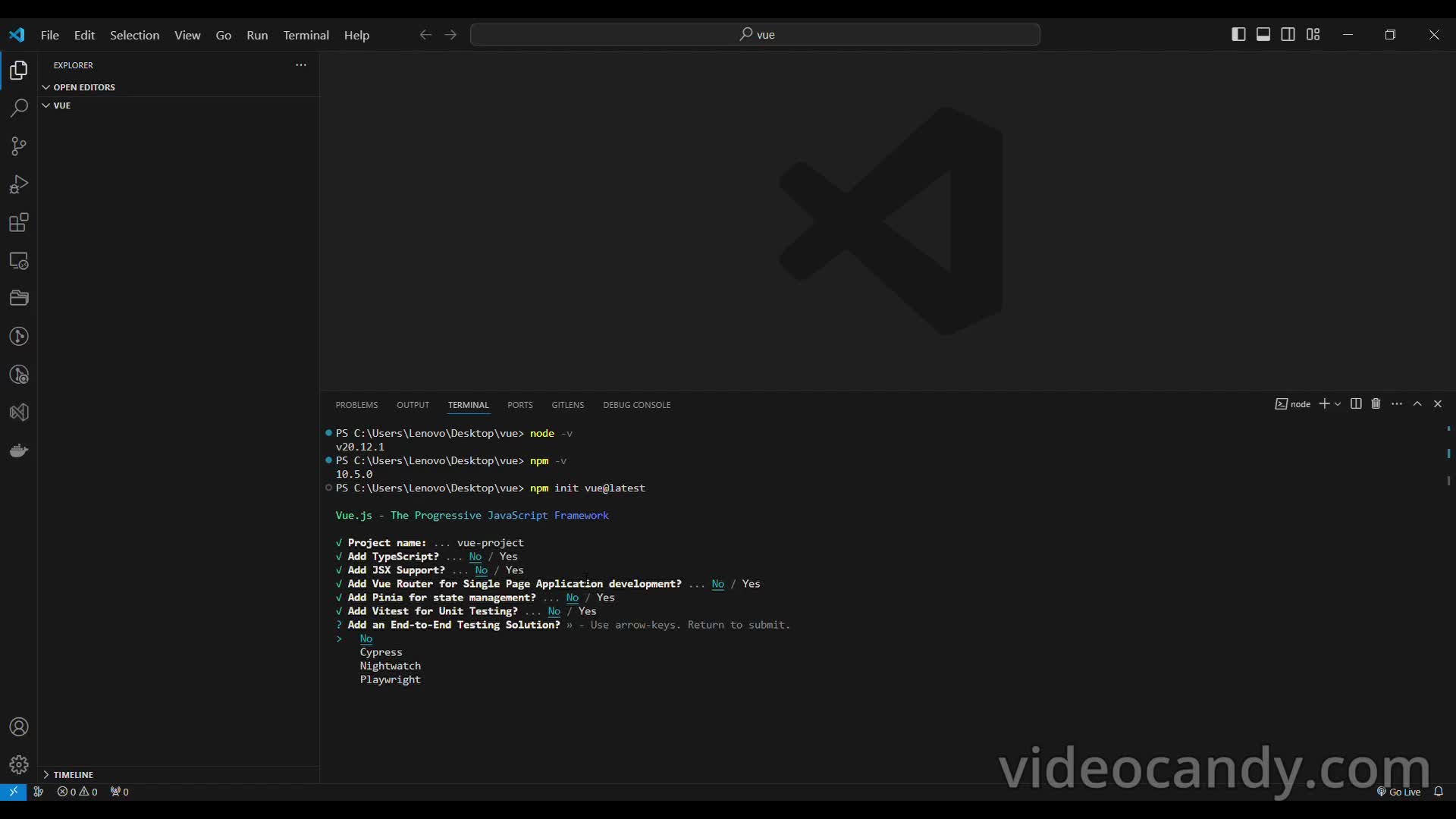Viewport: 1456px width, 819px height.
Task: Open launch profile dropdown arrow next to plus
Action: (1338, 404)
